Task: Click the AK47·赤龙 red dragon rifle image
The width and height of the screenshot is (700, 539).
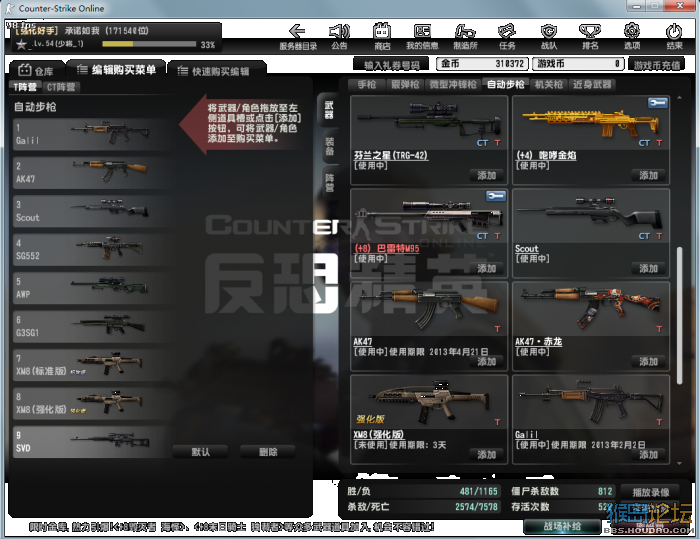Action: tap(590, 307)
